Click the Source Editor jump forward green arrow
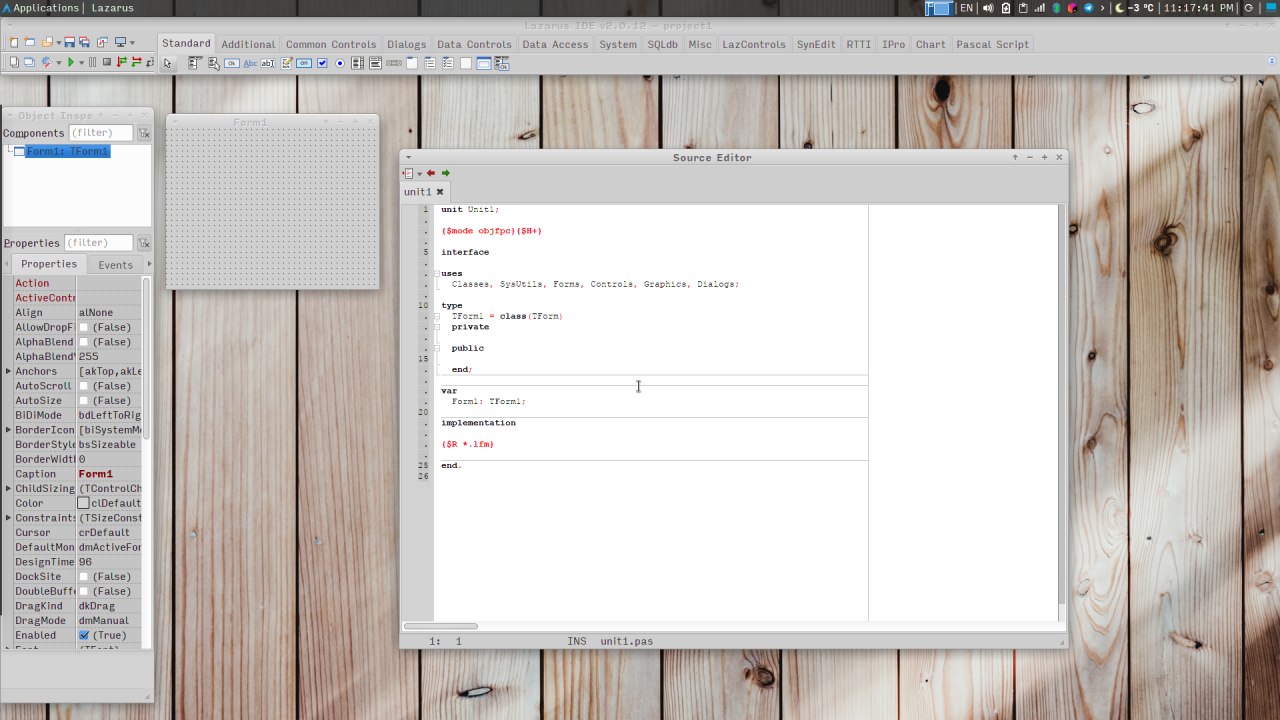Image resolution: width=1280 pixels, height=720 pixels. pos(446,173)
